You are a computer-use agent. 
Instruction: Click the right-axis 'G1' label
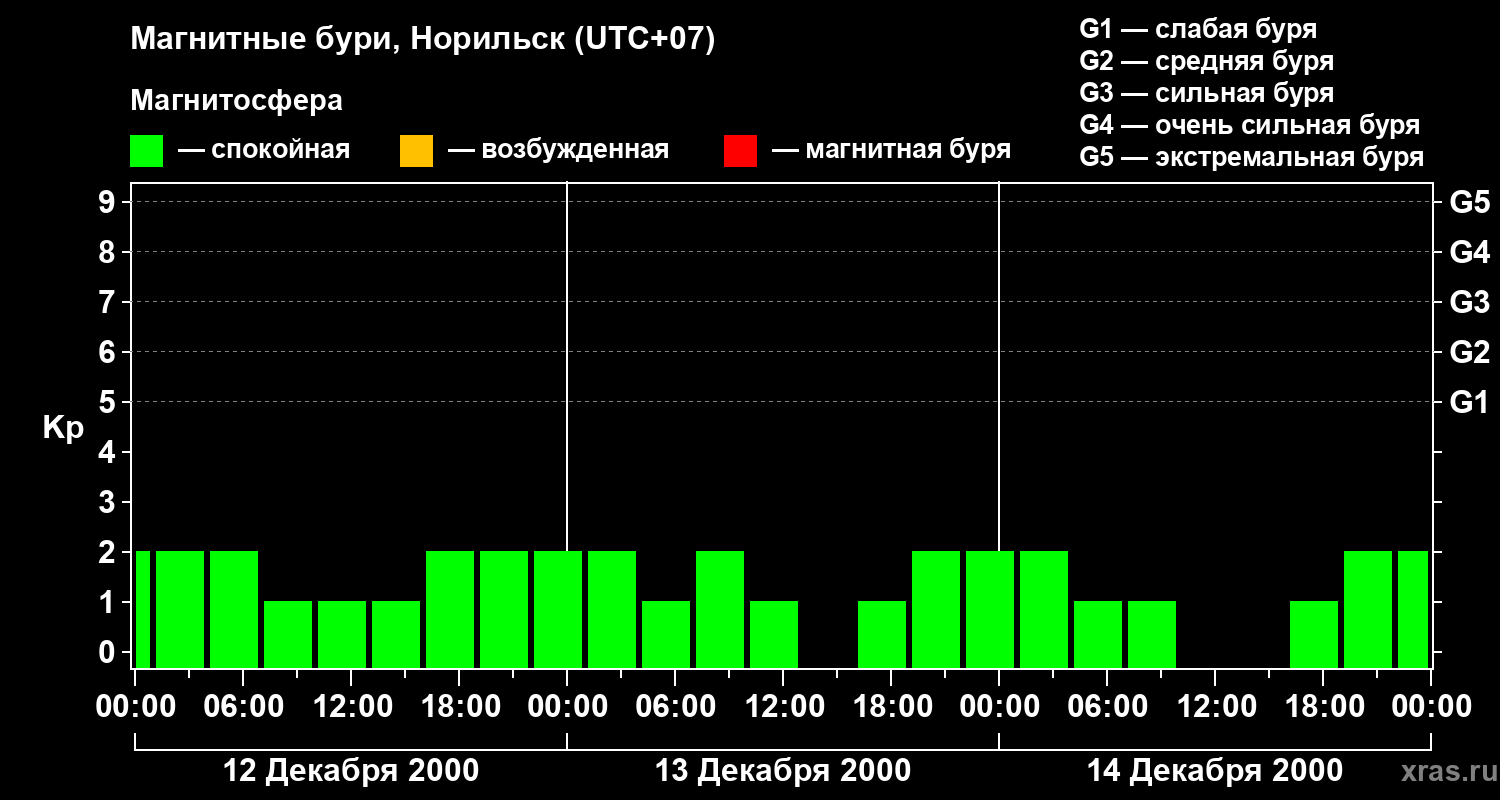[x=1470, y=402]
